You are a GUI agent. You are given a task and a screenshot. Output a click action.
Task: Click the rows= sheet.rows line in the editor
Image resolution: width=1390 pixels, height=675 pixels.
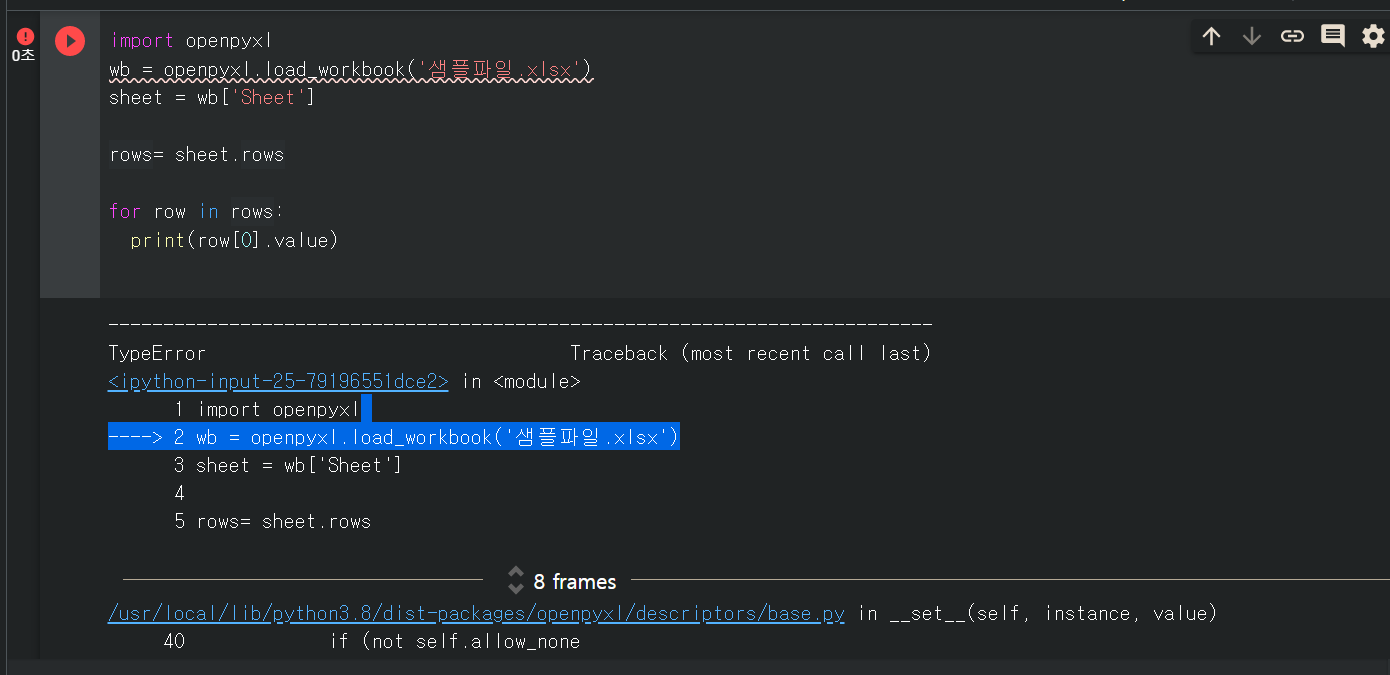tap(197, 155)
